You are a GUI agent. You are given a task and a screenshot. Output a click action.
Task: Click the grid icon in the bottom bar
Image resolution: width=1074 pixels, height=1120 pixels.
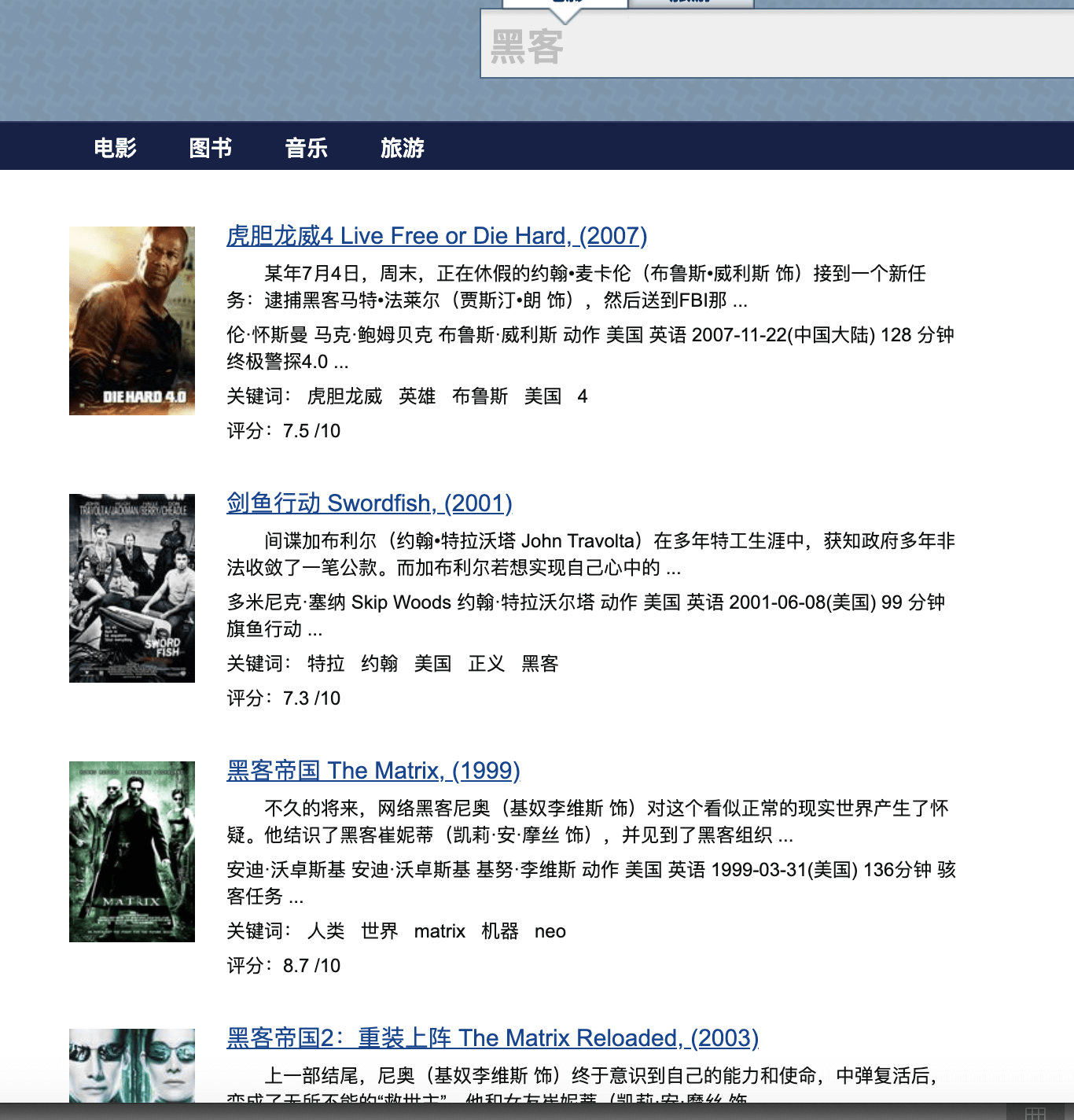click(1035, 1113)
